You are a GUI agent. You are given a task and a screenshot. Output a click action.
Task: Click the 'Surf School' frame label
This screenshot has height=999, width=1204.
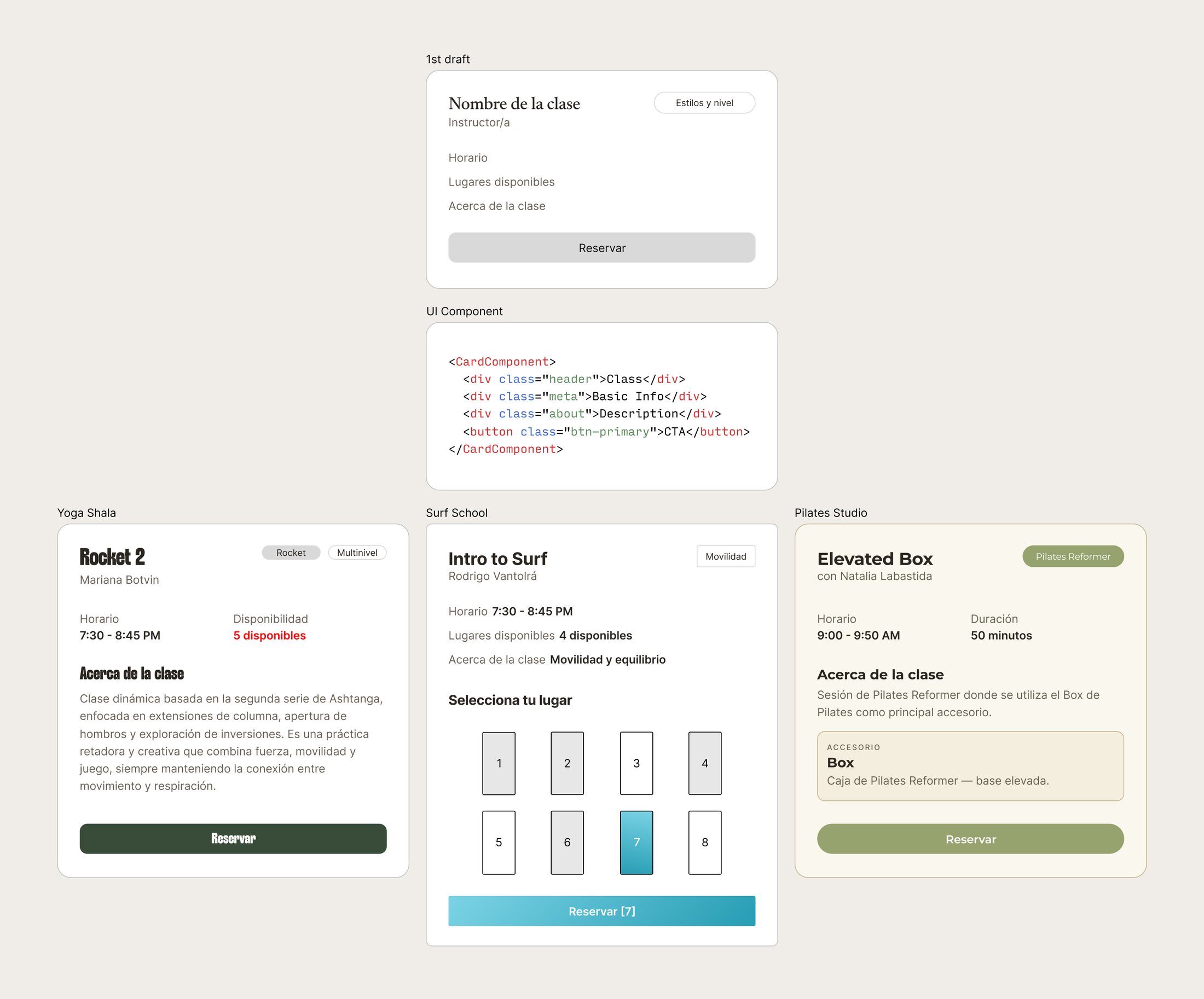[456, 513]
